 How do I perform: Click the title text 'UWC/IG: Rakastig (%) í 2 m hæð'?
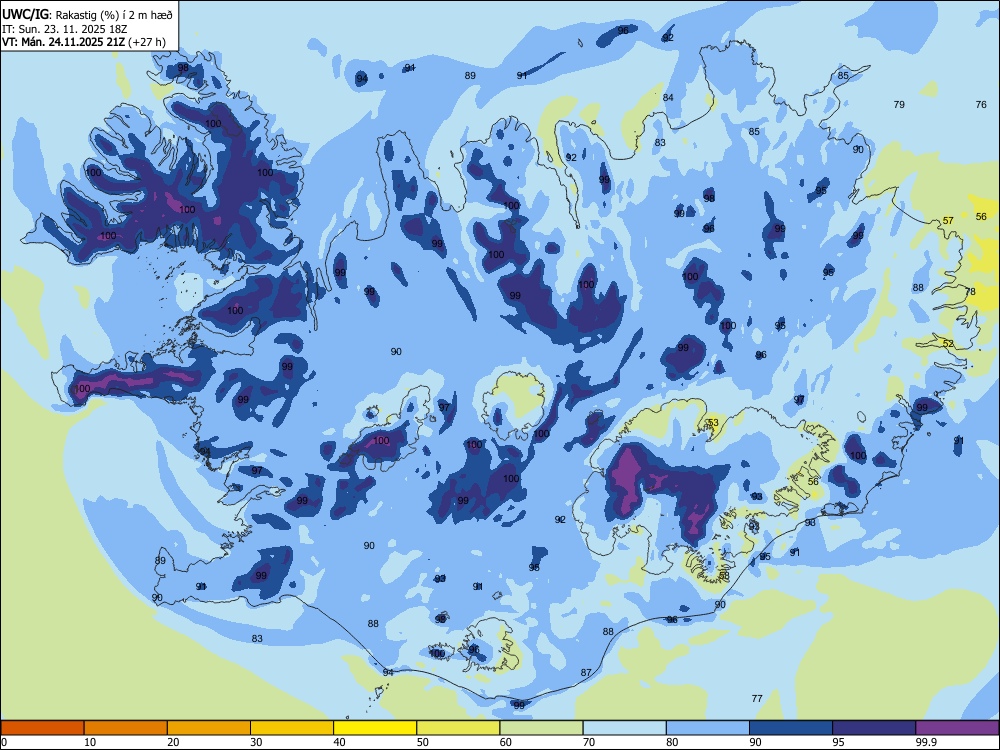[x=87, y=15]
